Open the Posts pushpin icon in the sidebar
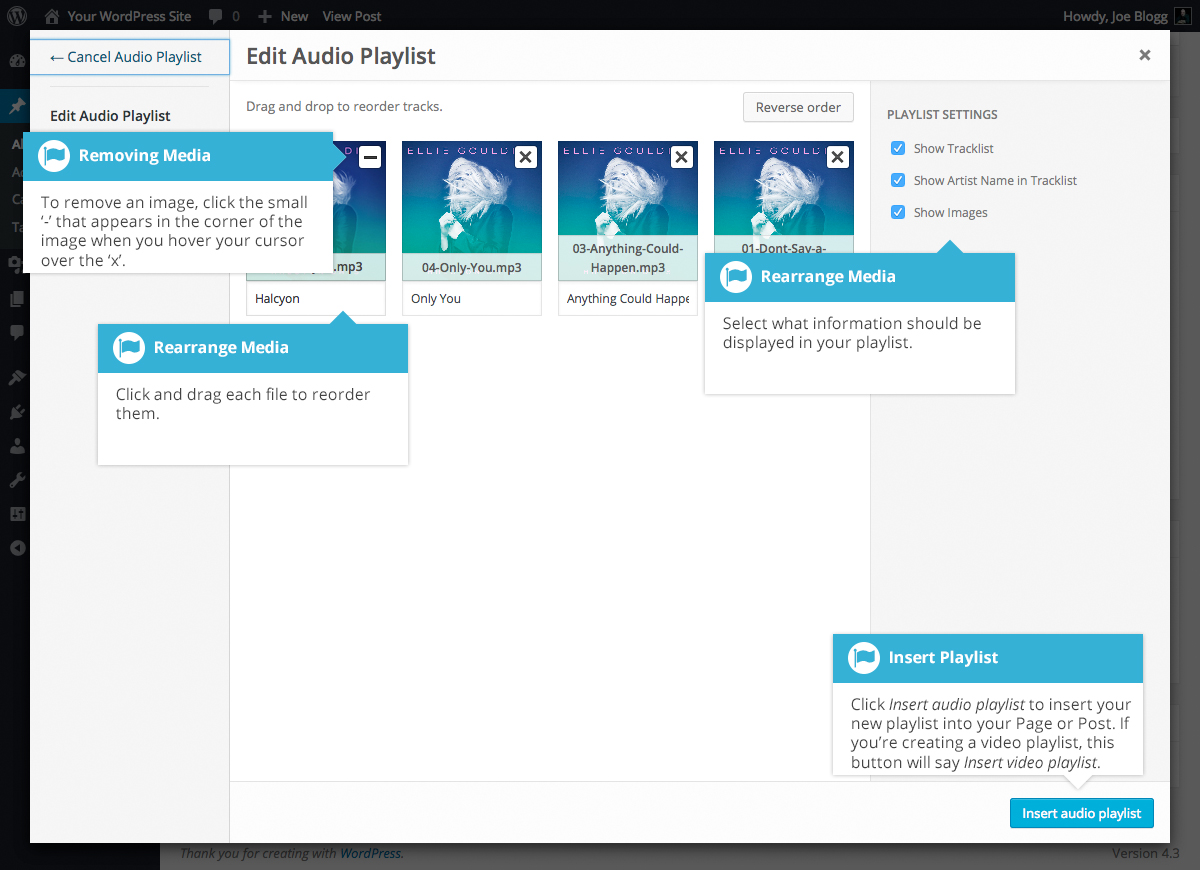 click(x=17, y=107)
